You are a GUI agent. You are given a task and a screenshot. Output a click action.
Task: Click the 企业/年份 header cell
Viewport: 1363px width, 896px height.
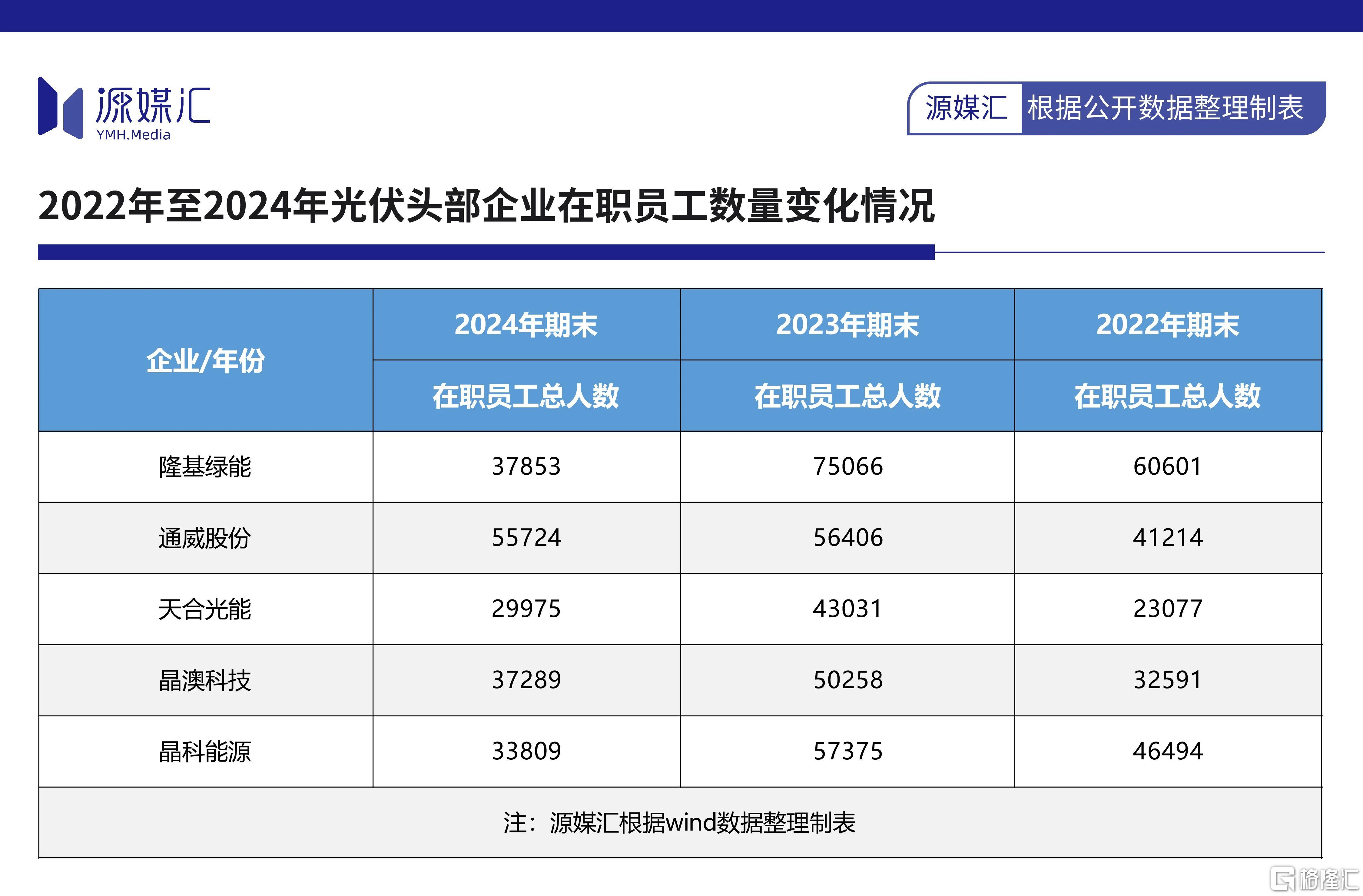(x=206, y=360)
